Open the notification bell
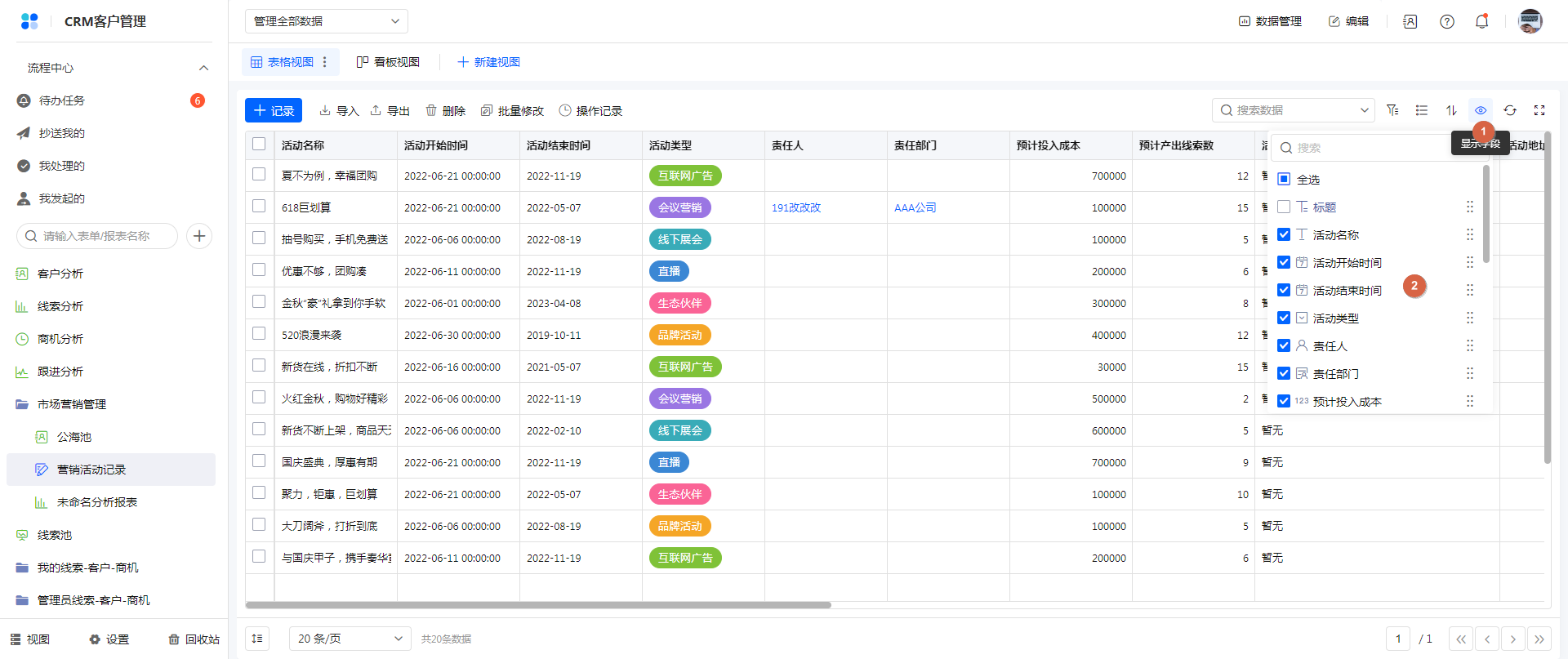The height and width of the screenshot is (659, 1568). pos(1481,22)
